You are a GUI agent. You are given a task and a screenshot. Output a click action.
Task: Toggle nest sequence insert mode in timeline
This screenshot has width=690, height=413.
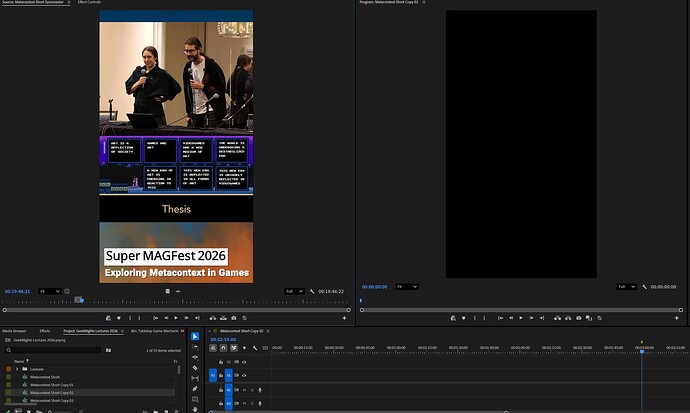(x=213, y=348)
